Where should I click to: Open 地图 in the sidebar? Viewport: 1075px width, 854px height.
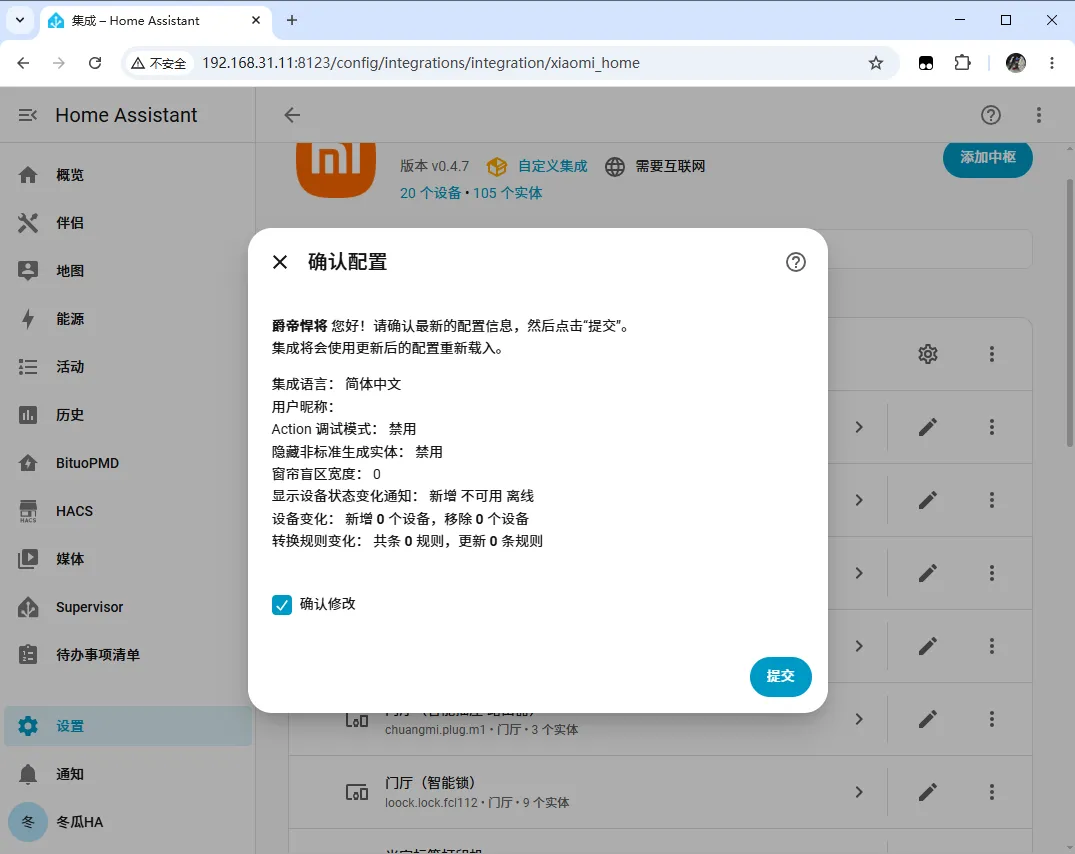pyautogui.click(x=128, y=271)
